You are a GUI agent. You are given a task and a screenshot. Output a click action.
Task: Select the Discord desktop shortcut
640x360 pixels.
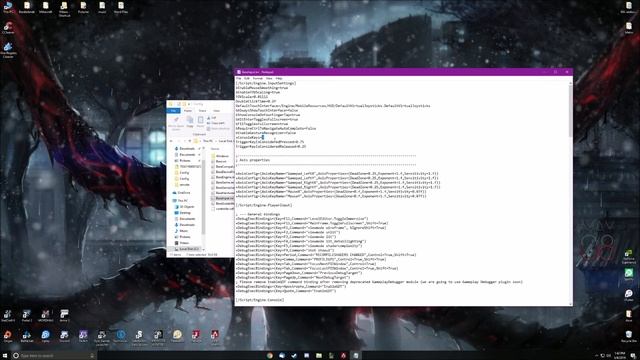[x=64, y=336]
